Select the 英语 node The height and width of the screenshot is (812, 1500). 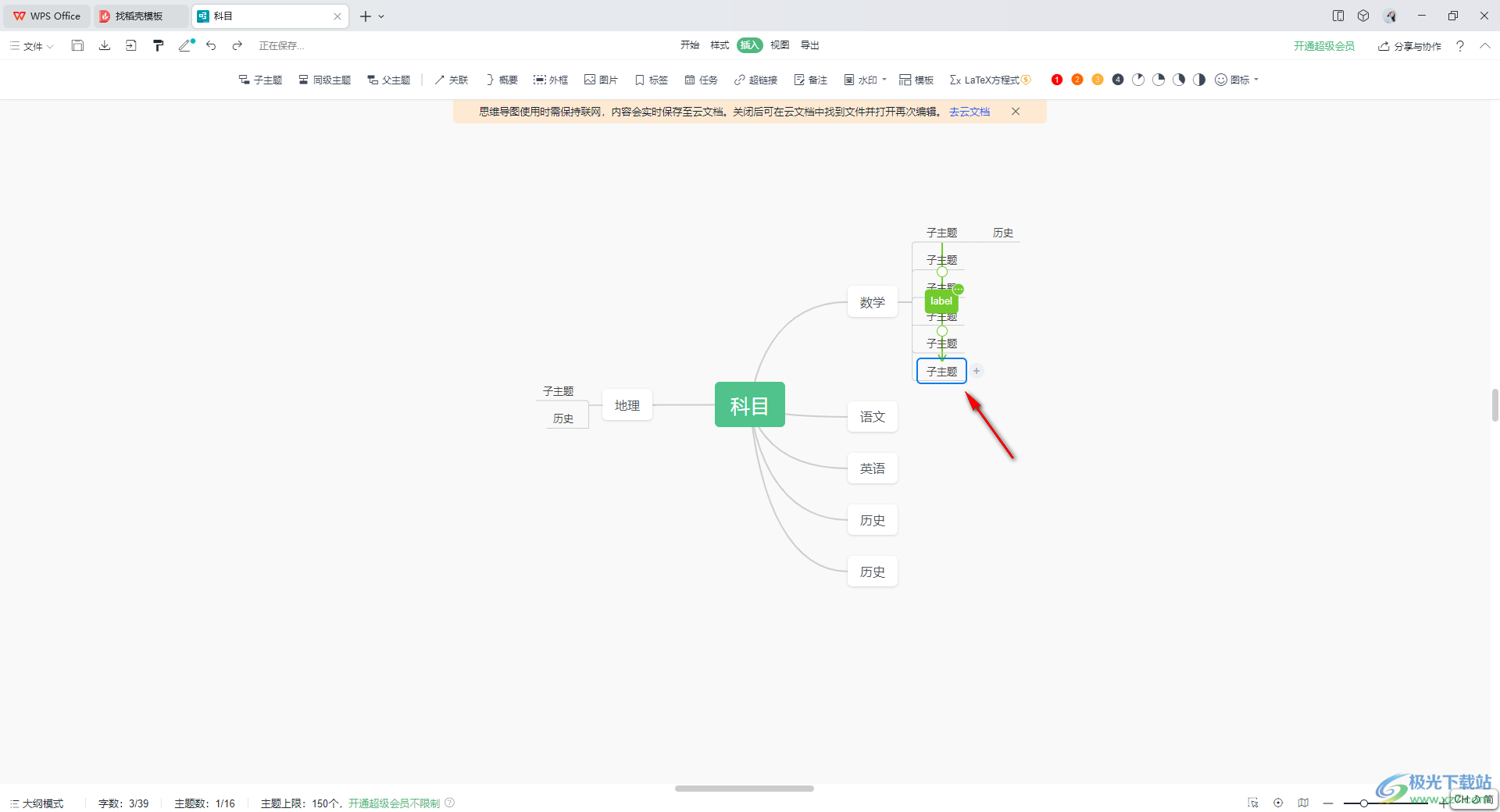873,468
